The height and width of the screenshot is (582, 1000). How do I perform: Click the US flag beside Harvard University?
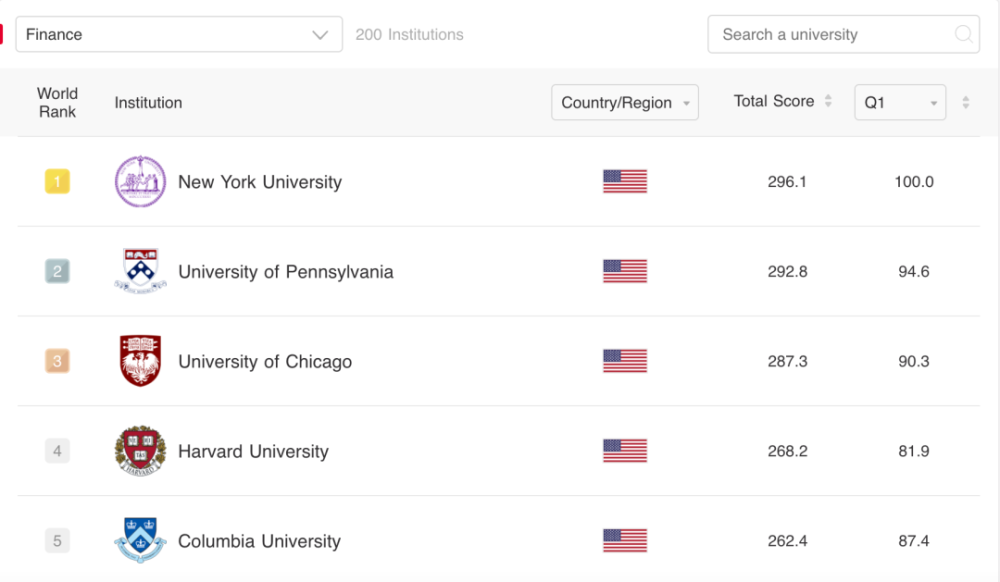[625, 451]
